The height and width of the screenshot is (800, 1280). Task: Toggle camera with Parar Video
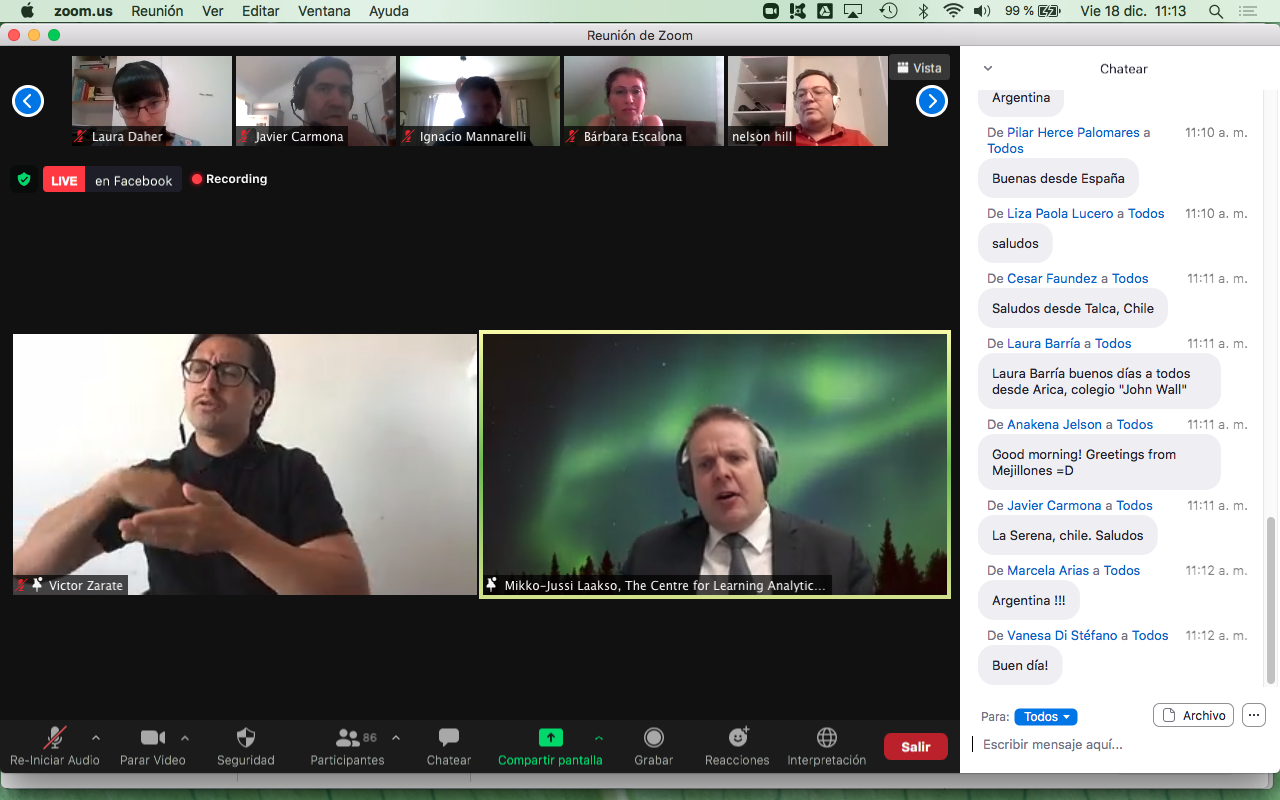[x=152, y=738]
